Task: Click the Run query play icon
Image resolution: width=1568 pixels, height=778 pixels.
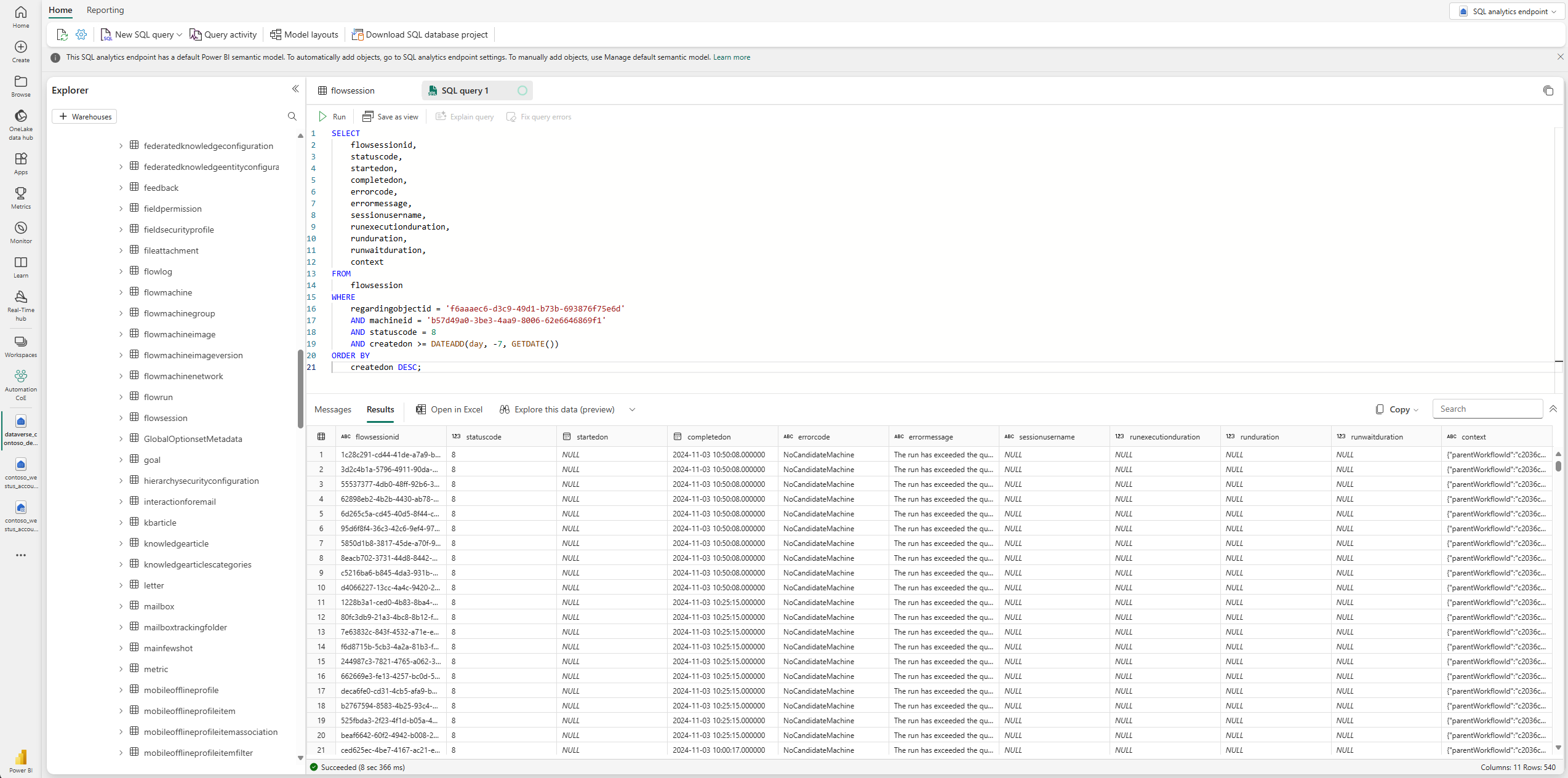Action: 323,116
